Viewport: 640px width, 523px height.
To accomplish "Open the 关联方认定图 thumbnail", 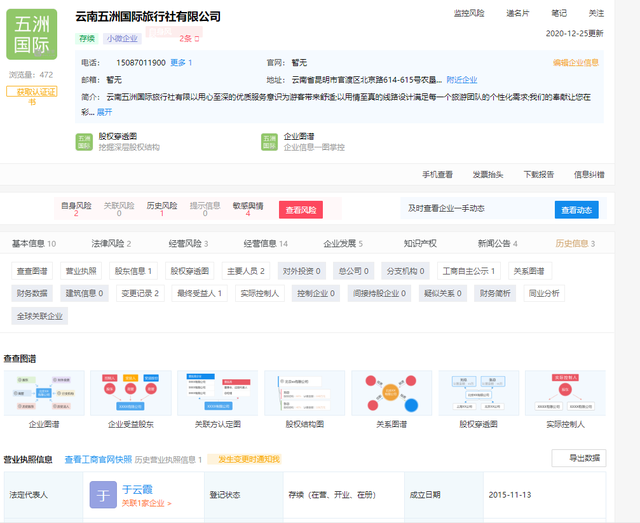I will pyautogui.click(x=218, y=393).
